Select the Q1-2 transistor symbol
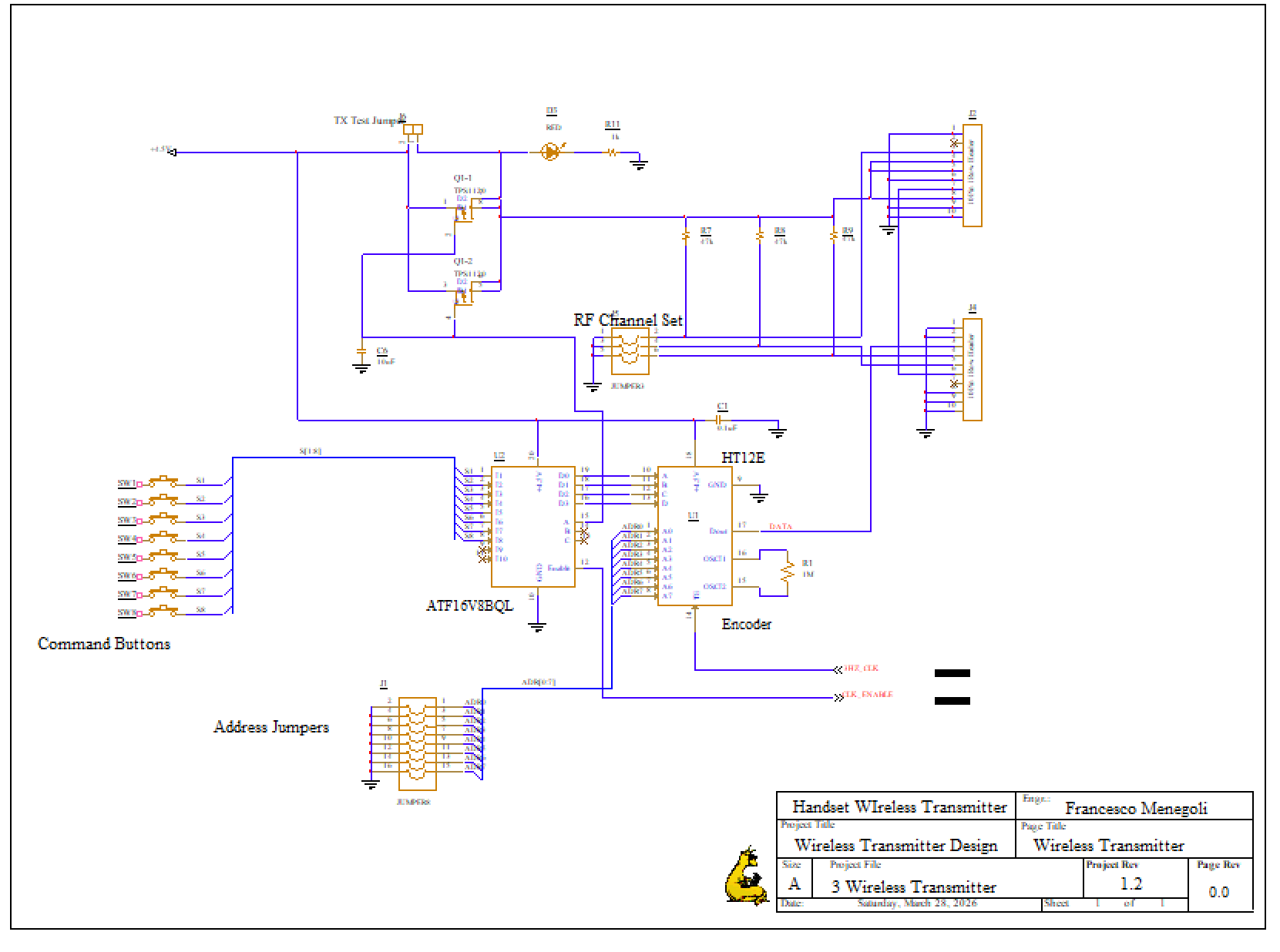1280x952 pixels. pyautogui.click(x=464, y=293)
